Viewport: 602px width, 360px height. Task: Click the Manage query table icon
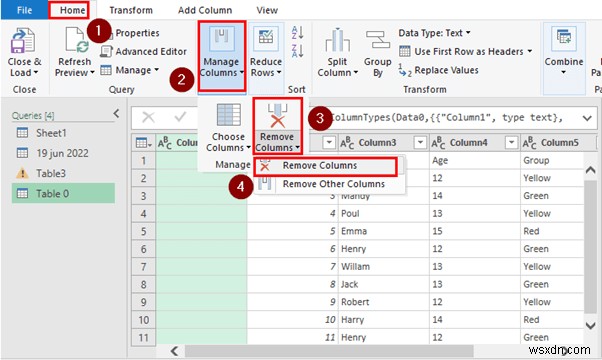point(106,70)
